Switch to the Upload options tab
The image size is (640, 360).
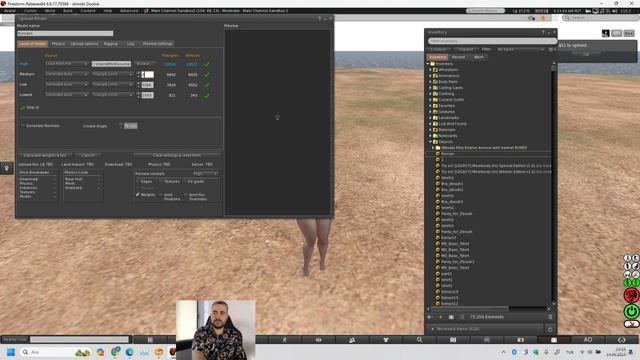[x=84, y=44]
